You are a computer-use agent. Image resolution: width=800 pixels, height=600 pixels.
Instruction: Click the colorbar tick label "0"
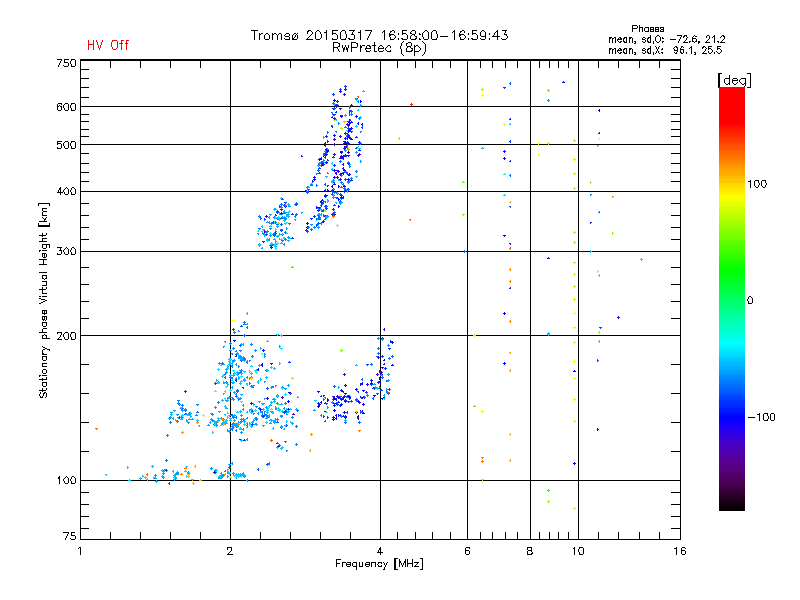[749, 301]
